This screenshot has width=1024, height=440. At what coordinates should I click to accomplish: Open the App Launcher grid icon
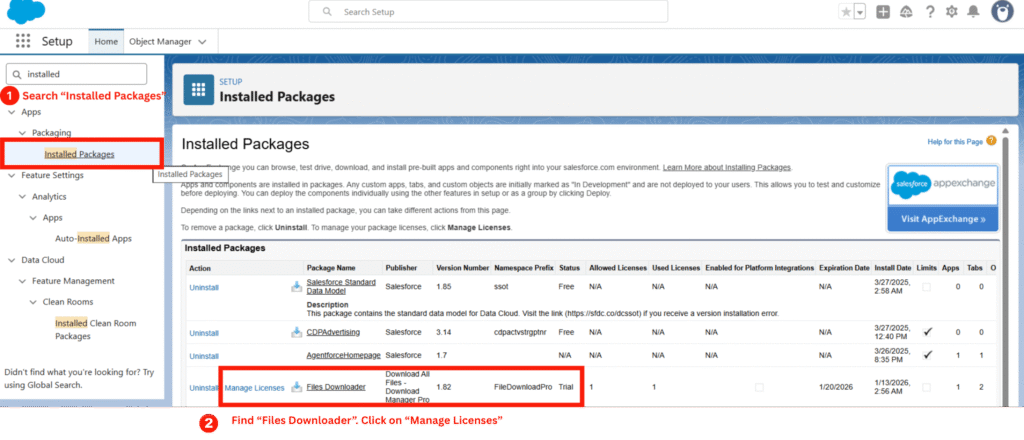click(x=23, y=40)
